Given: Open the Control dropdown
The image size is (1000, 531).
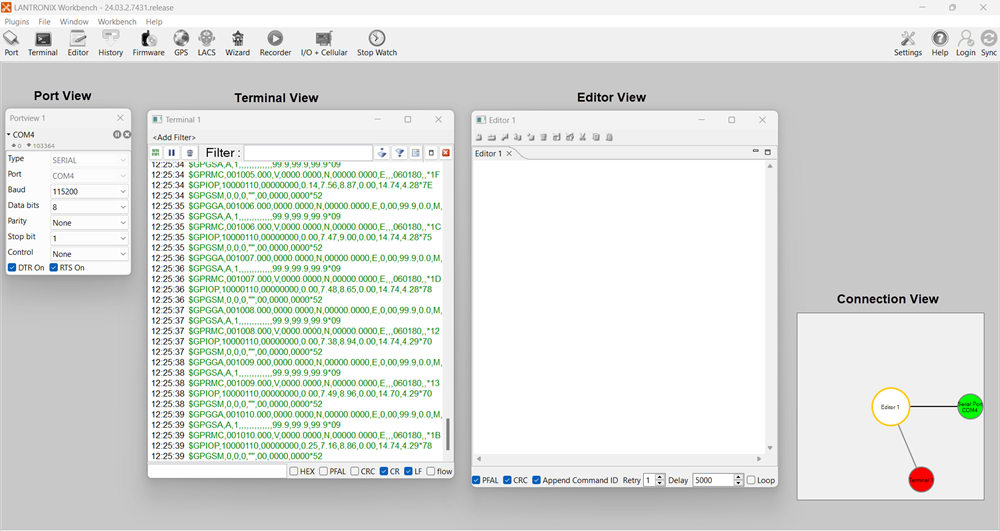Looking at the screenshot, I should (89, 254).
